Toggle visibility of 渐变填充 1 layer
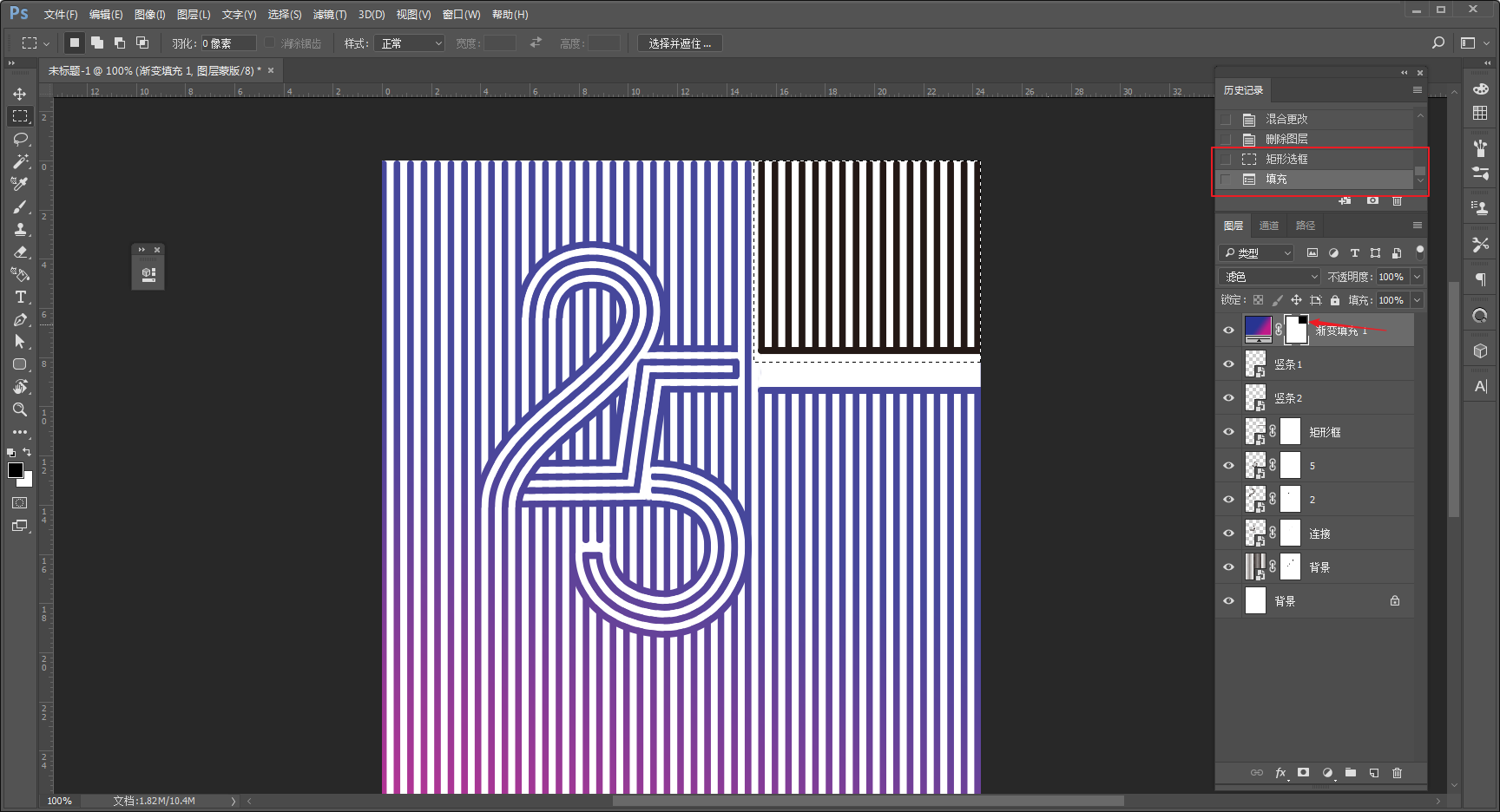 [x=1228, y=331]
